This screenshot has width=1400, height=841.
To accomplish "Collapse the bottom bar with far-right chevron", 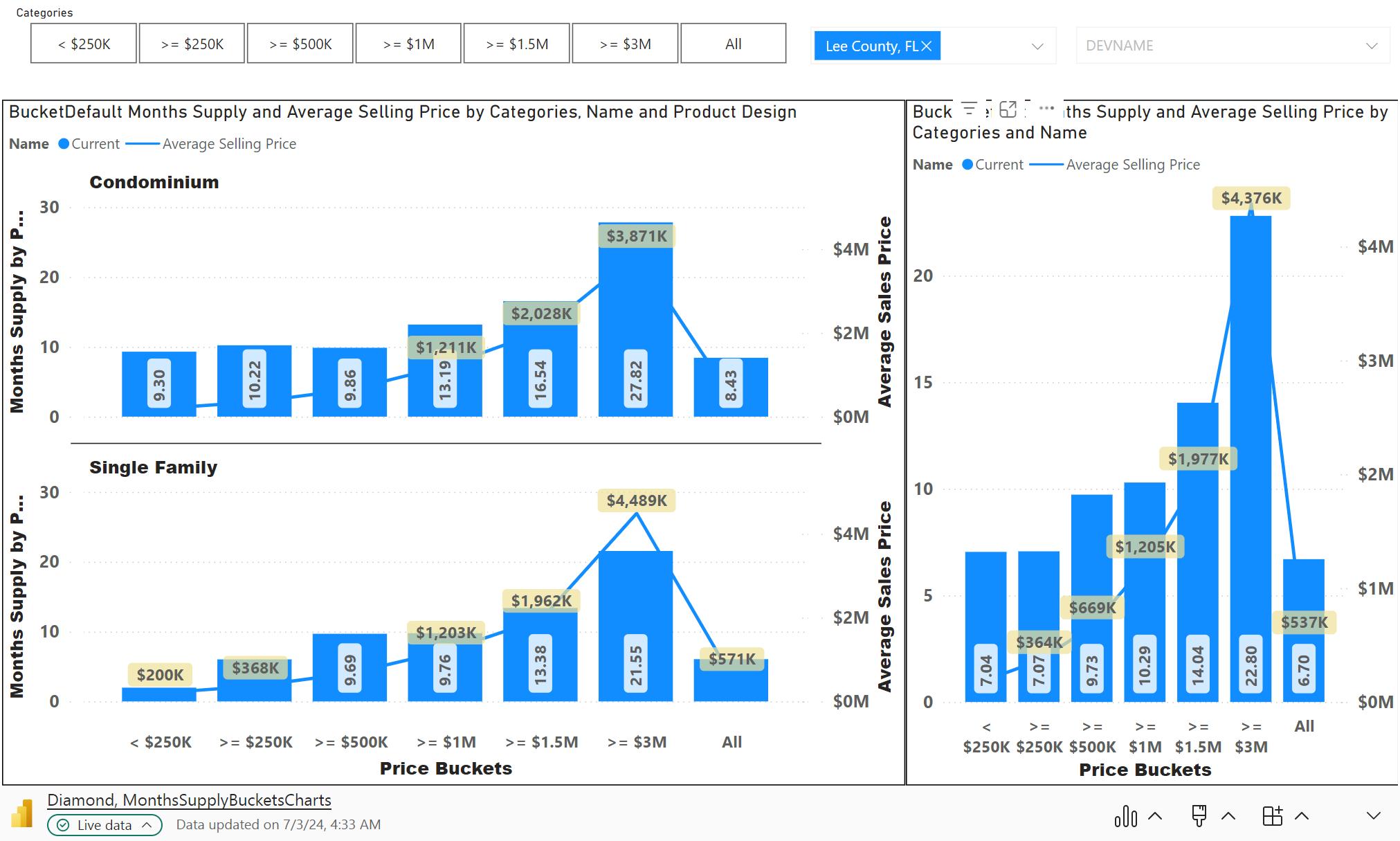I will tap(1373, 816).
